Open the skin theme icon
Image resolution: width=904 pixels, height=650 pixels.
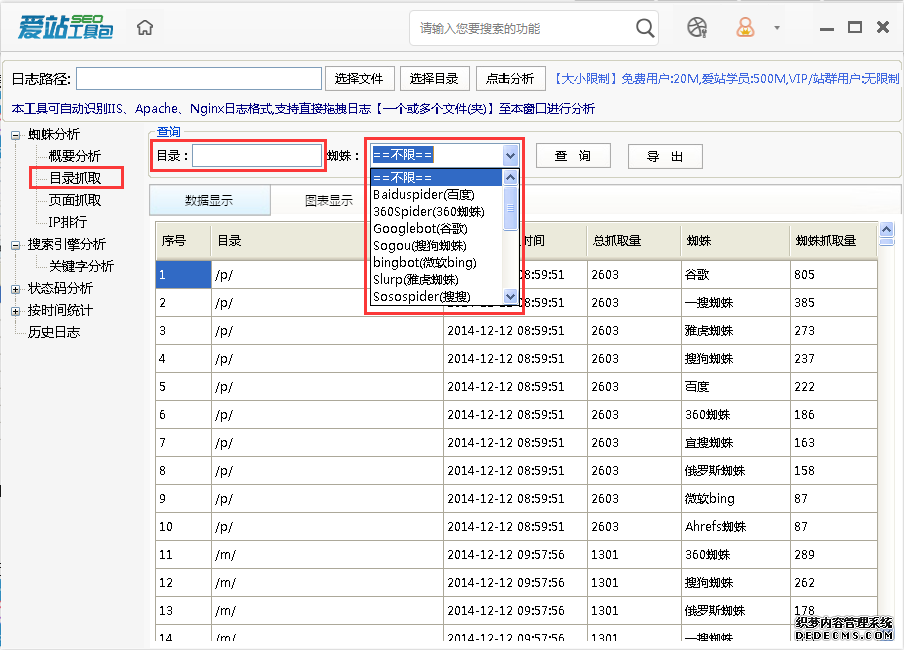click(697, 28)
